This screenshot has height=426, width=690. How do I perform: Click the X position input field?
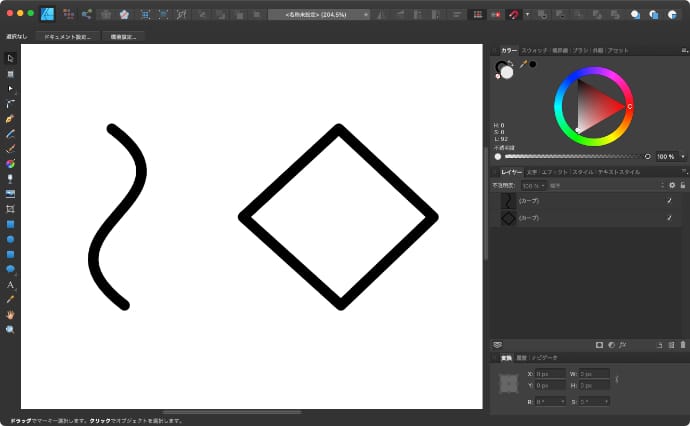coord(549,373)
